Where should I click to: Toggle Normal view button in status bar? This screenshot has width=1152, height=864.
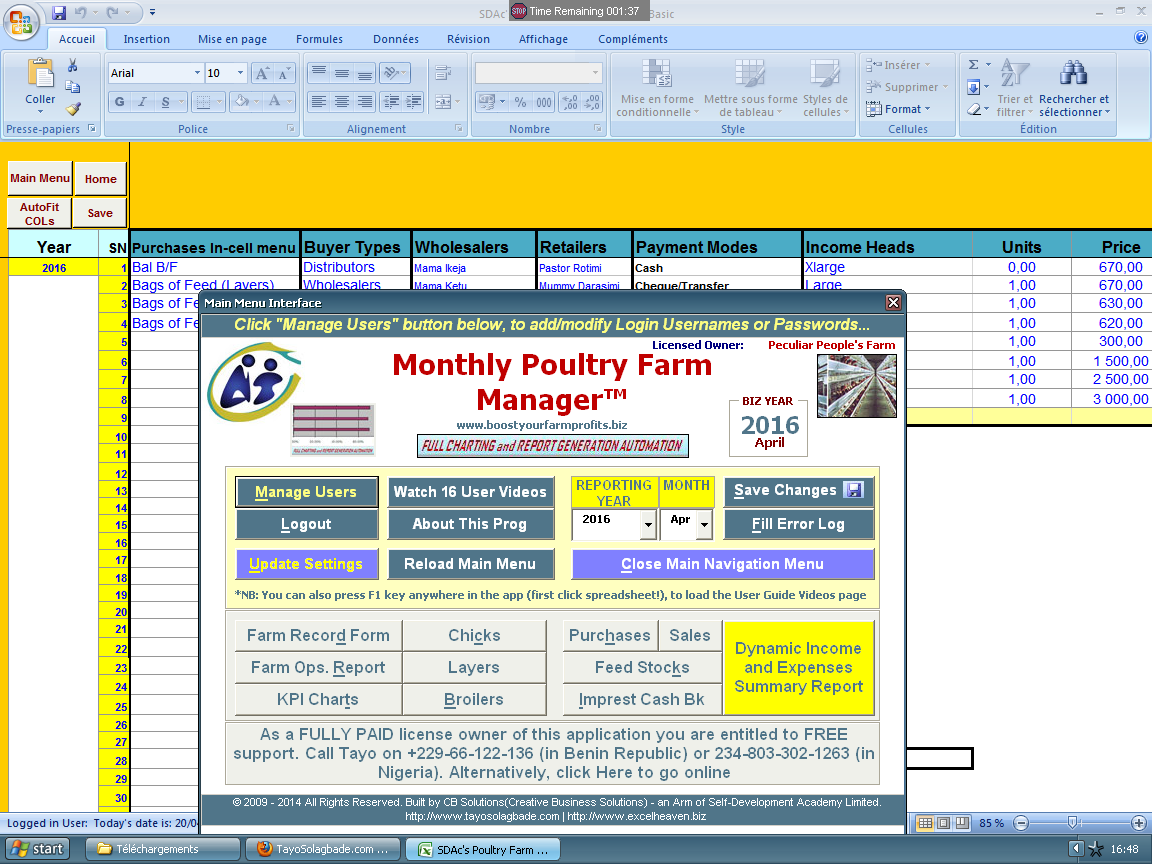click(x=925, y=823)
